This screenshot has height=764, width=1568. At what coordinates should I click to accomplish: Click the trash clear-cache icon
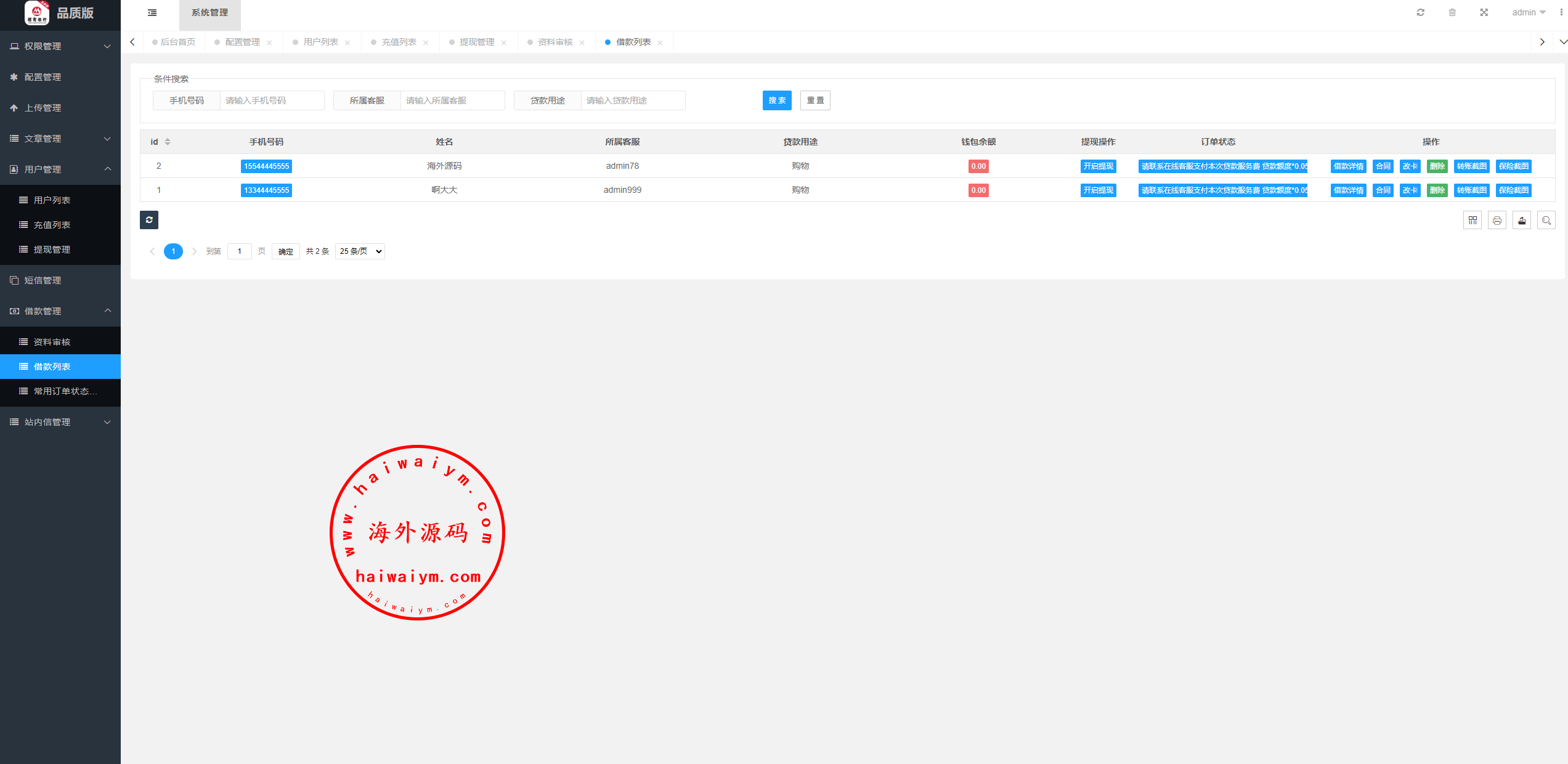click(x=1452, y=12)
